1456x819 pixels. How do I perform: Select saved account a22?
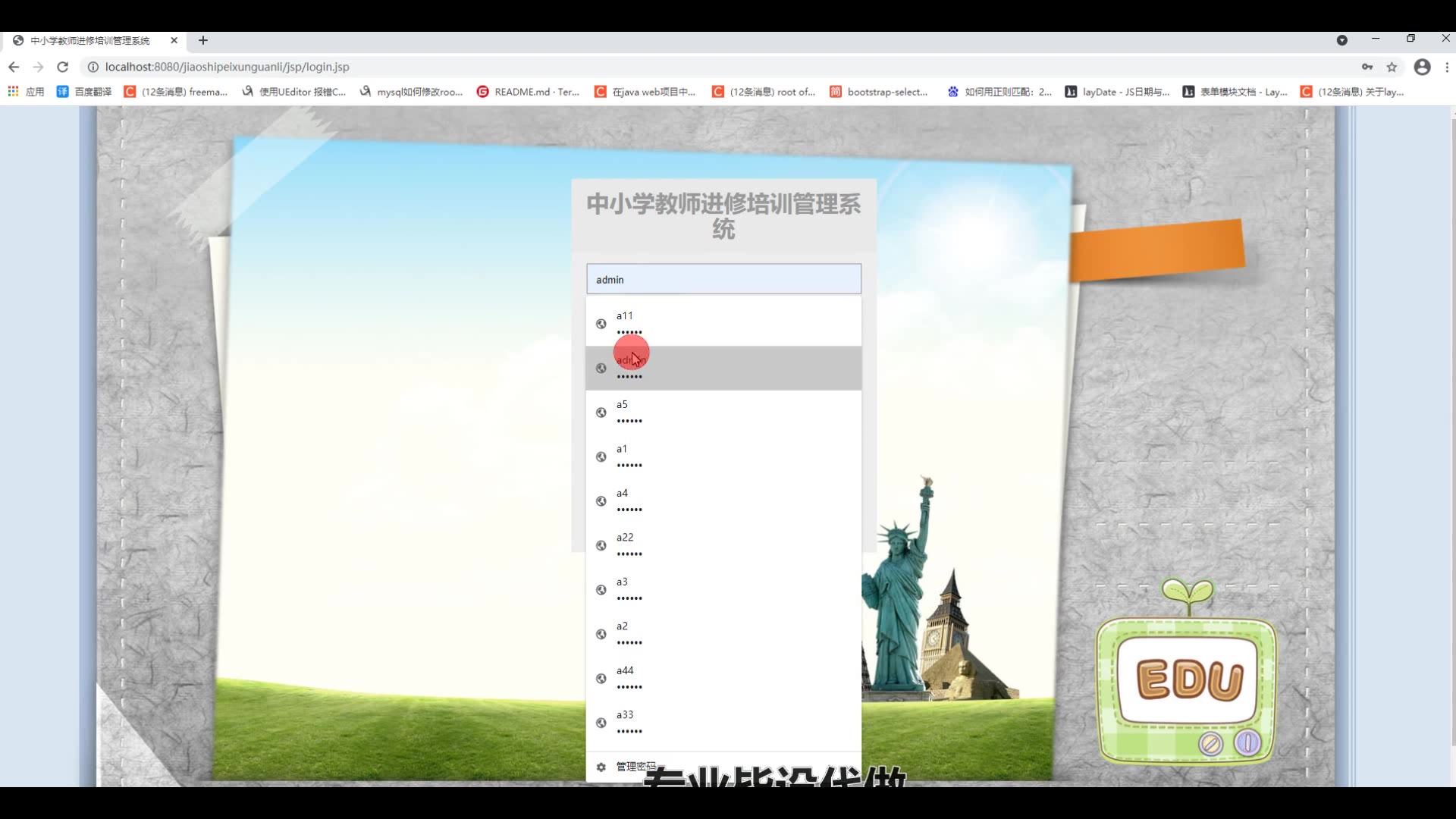point(723,545)
